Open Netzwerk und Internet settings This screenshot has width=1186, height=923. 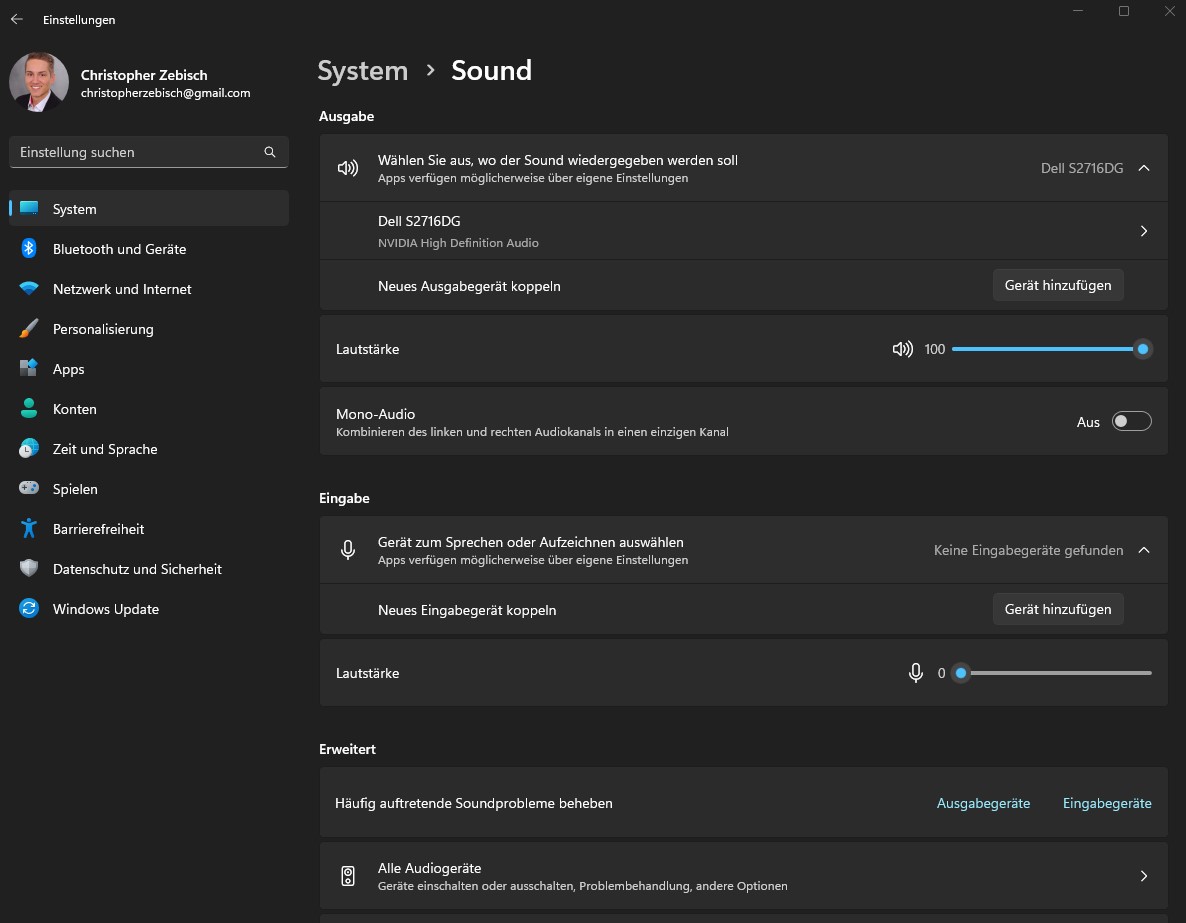pyautogui.click(x=122, y=289)
